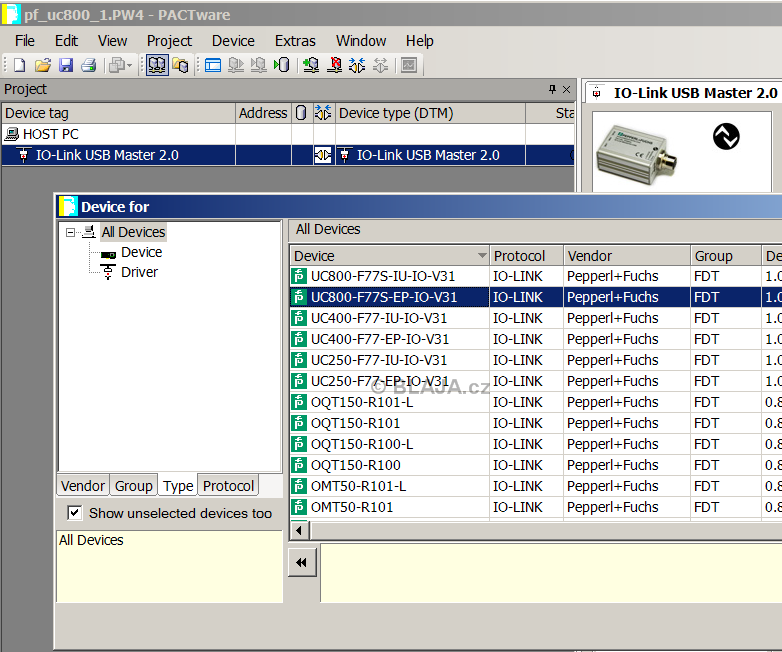The height and width of the screenshot is (652, 782).
Task: Create a new project with toolbar icon
Action: pyautogui.click(x=19, y=65)
